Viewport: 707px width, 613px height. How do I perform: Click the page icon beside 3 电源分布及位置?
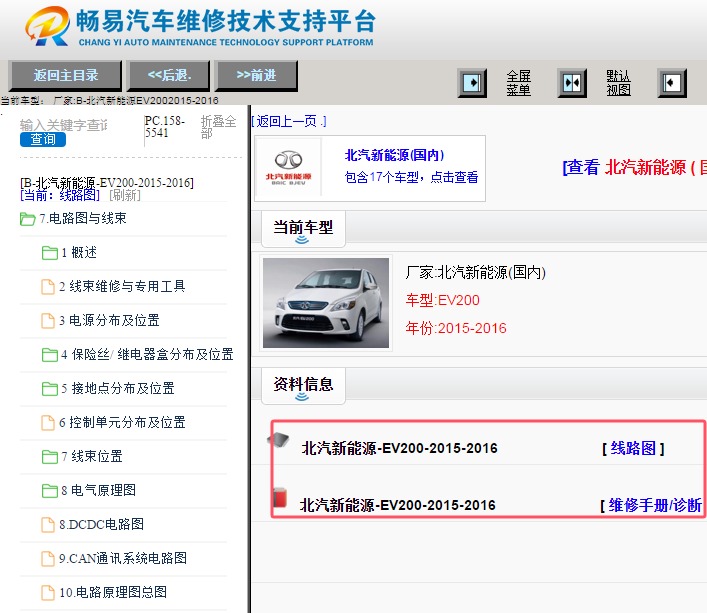(x=48, y=321)
